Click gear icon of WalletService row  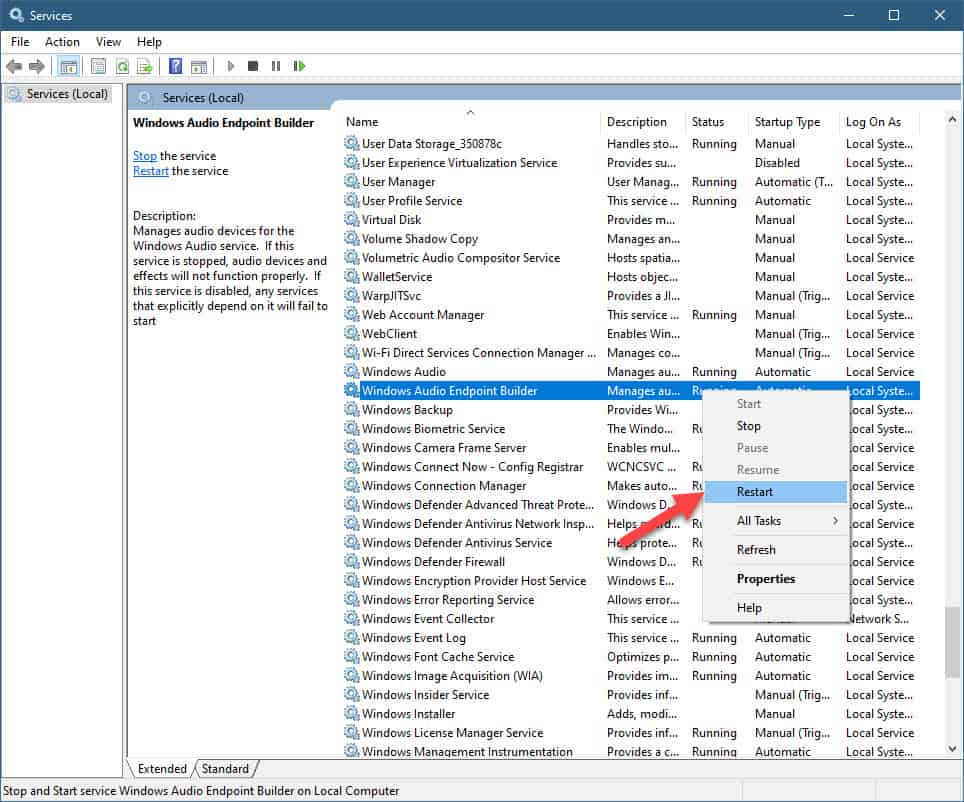[x=352, y=277]
